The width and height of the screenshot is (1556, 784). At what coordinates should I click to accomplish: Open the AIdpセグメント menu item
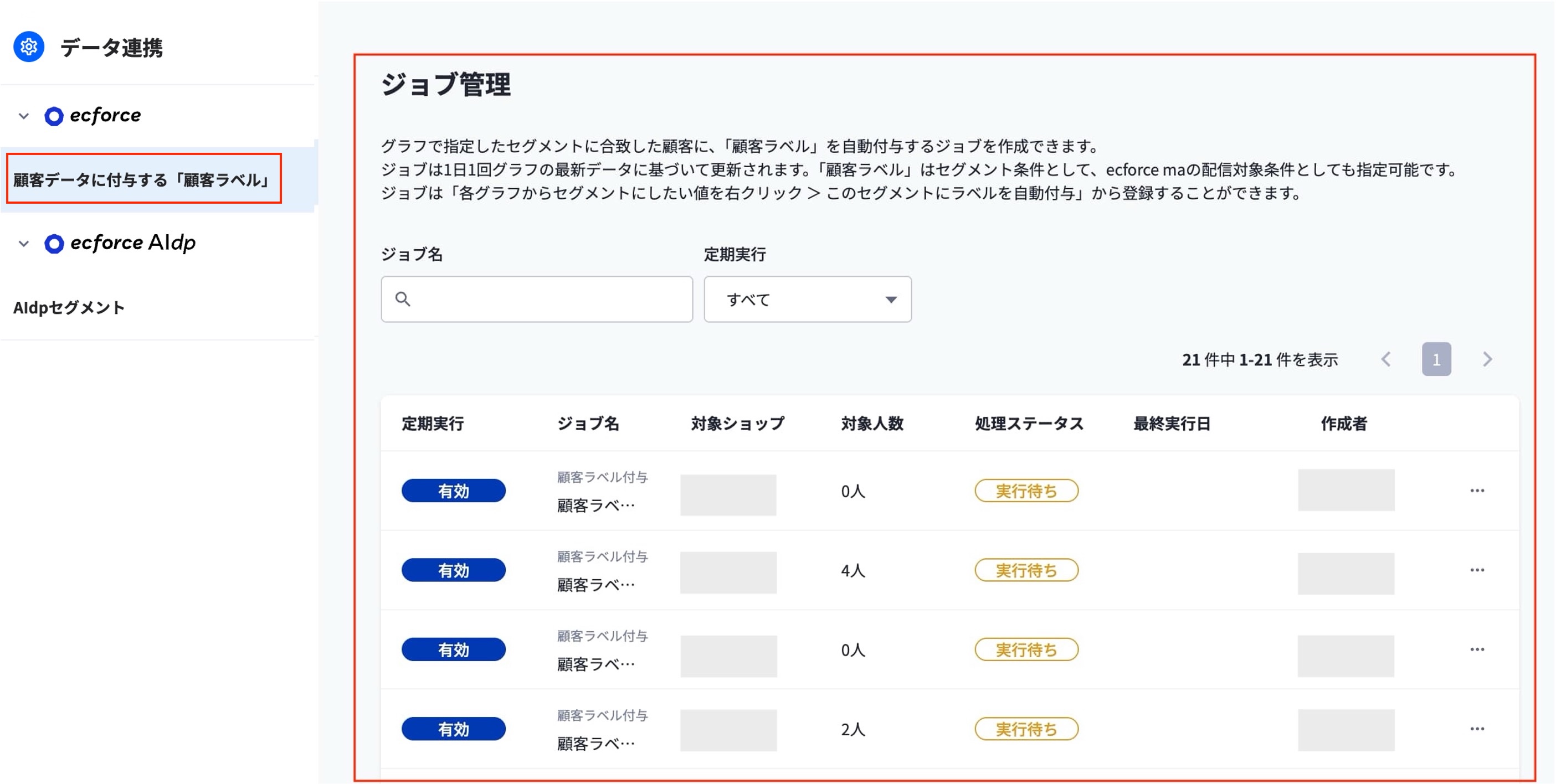click(x=69, y=307)
